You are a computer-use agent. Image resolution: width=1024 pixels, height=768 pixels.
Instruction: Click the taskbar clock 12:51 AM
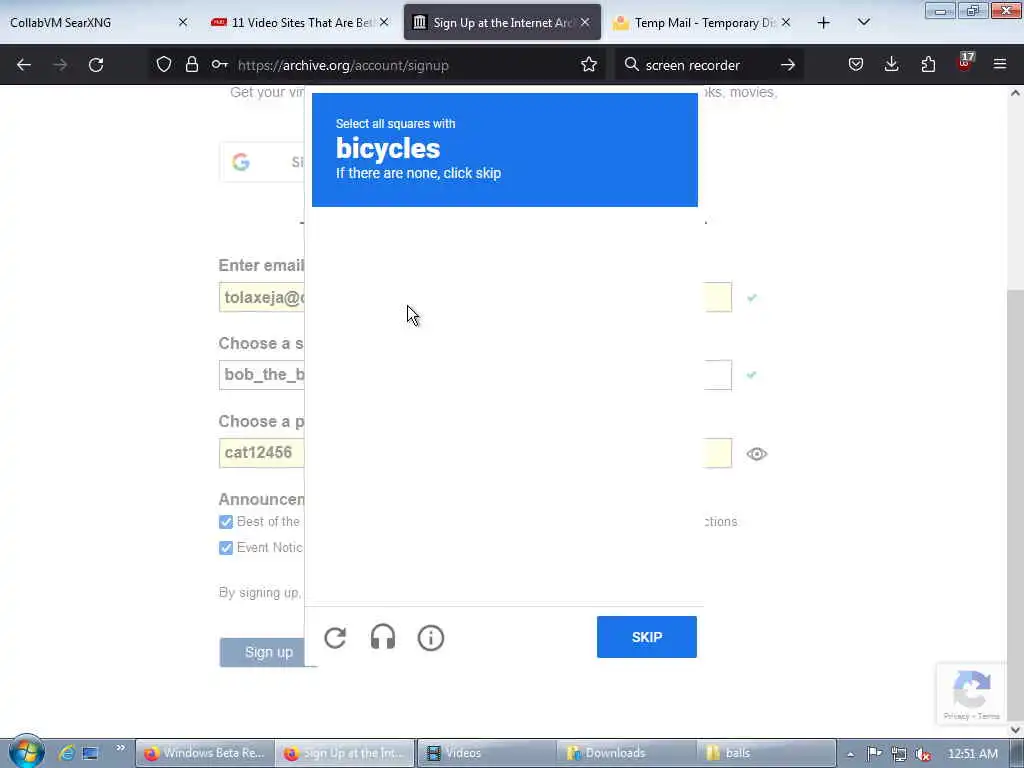(x=972, y=754)
